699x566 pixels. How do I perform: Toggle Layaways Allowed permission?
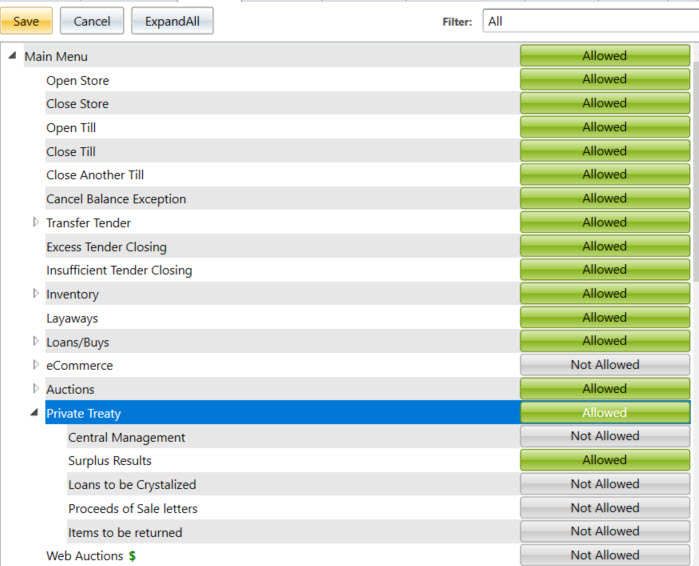click(605, 318)
